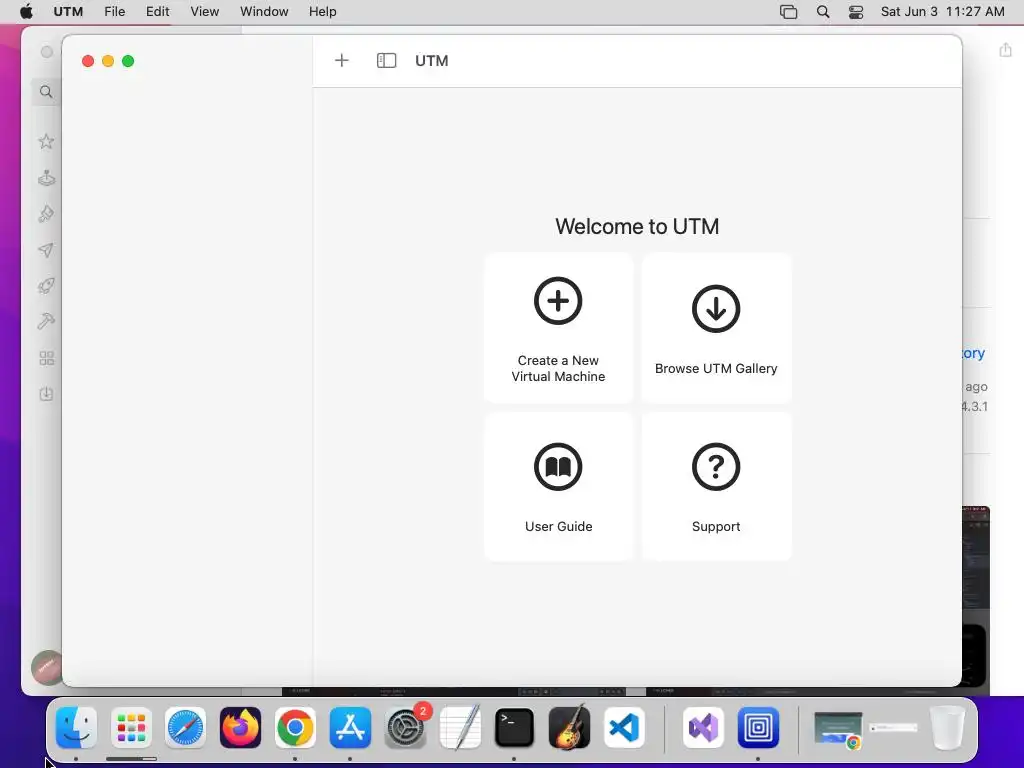Screen dimensions: 1024x768
Task: Select Discover star in App Store sidebar
Action: [46, 142]
